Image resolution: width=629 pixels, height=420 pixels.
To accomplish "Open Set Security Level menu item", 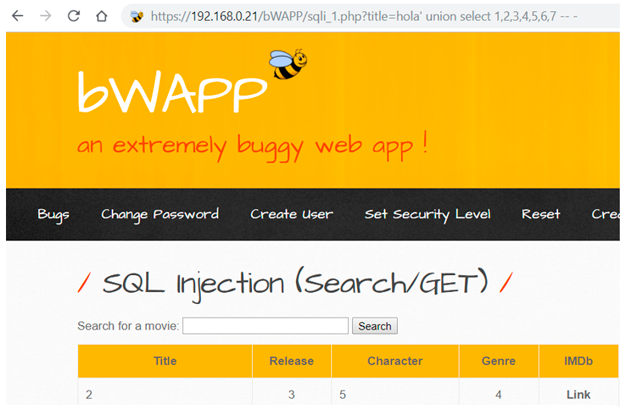I will click(x=427, y=214).
